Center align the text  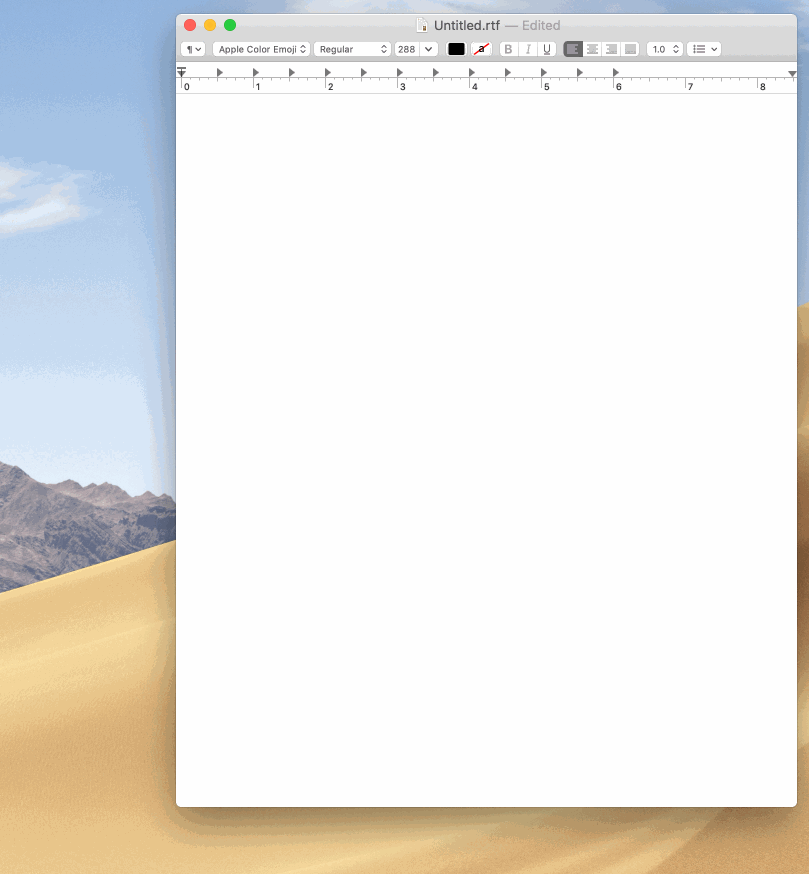592,49
